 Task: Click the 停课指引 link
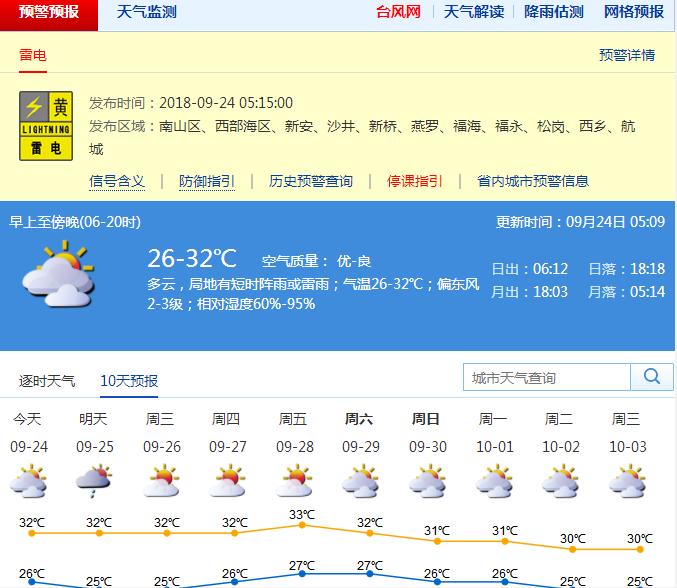(415, 181)
